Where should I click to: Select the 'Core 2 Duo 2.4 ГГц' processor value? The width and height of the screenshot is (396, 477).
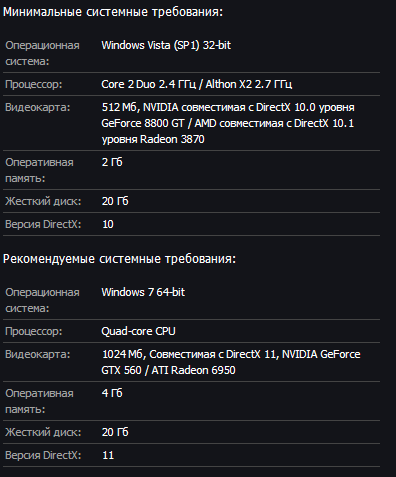point(149,84)
